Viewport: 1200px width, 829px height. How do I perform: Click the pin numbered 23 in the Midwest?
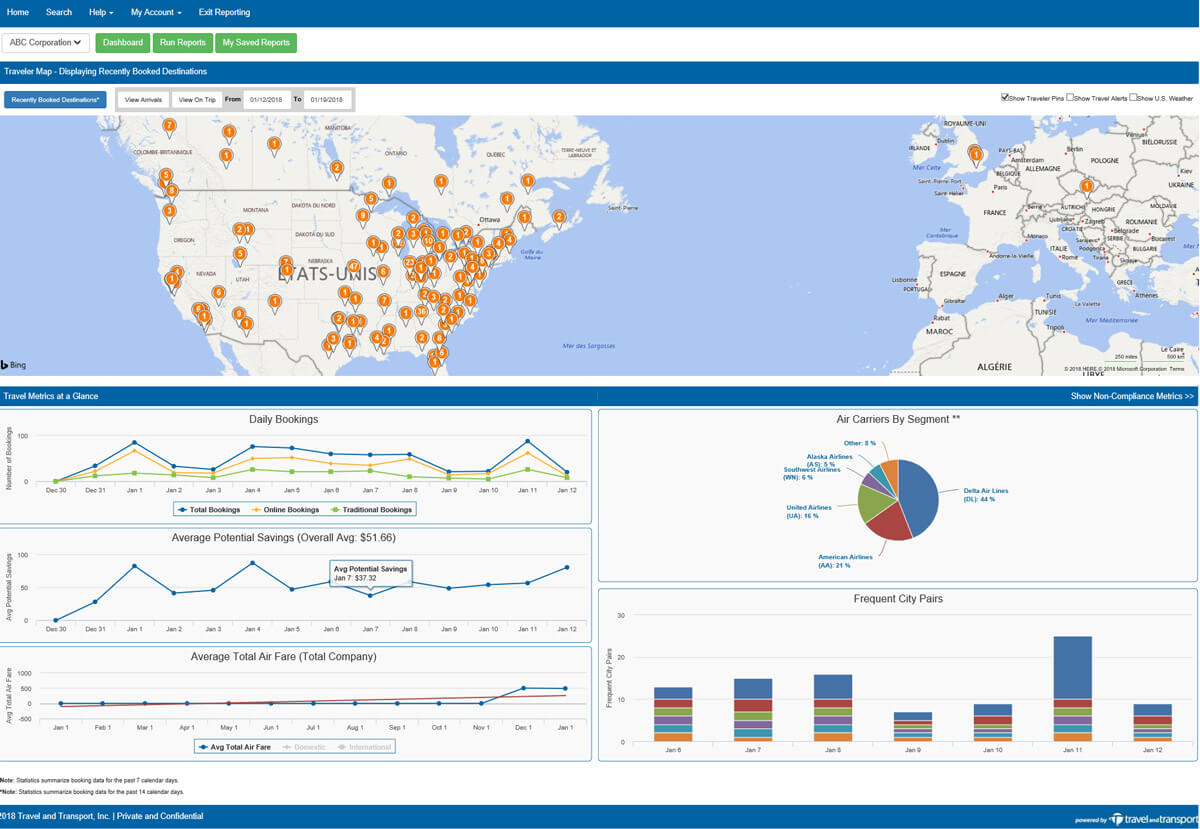(409, 262)
